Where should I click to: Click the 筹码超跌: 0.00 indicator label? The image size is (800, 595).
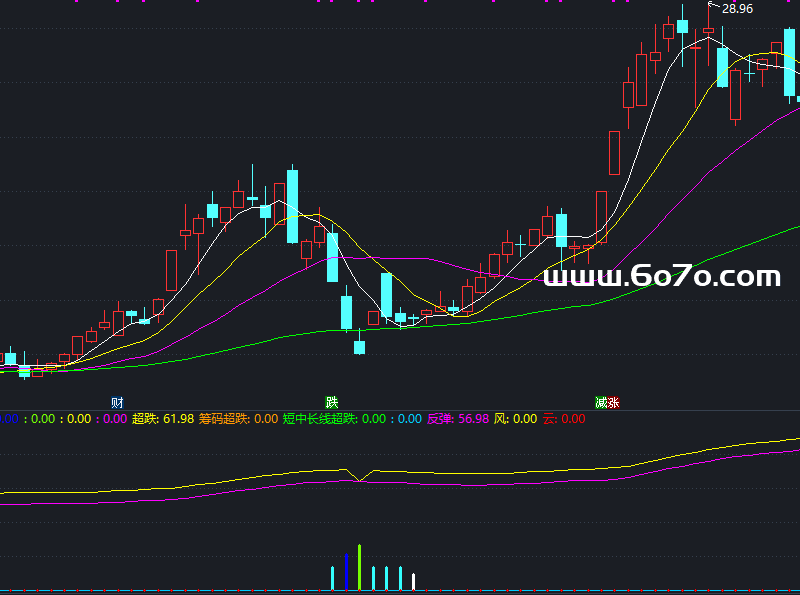238,419
